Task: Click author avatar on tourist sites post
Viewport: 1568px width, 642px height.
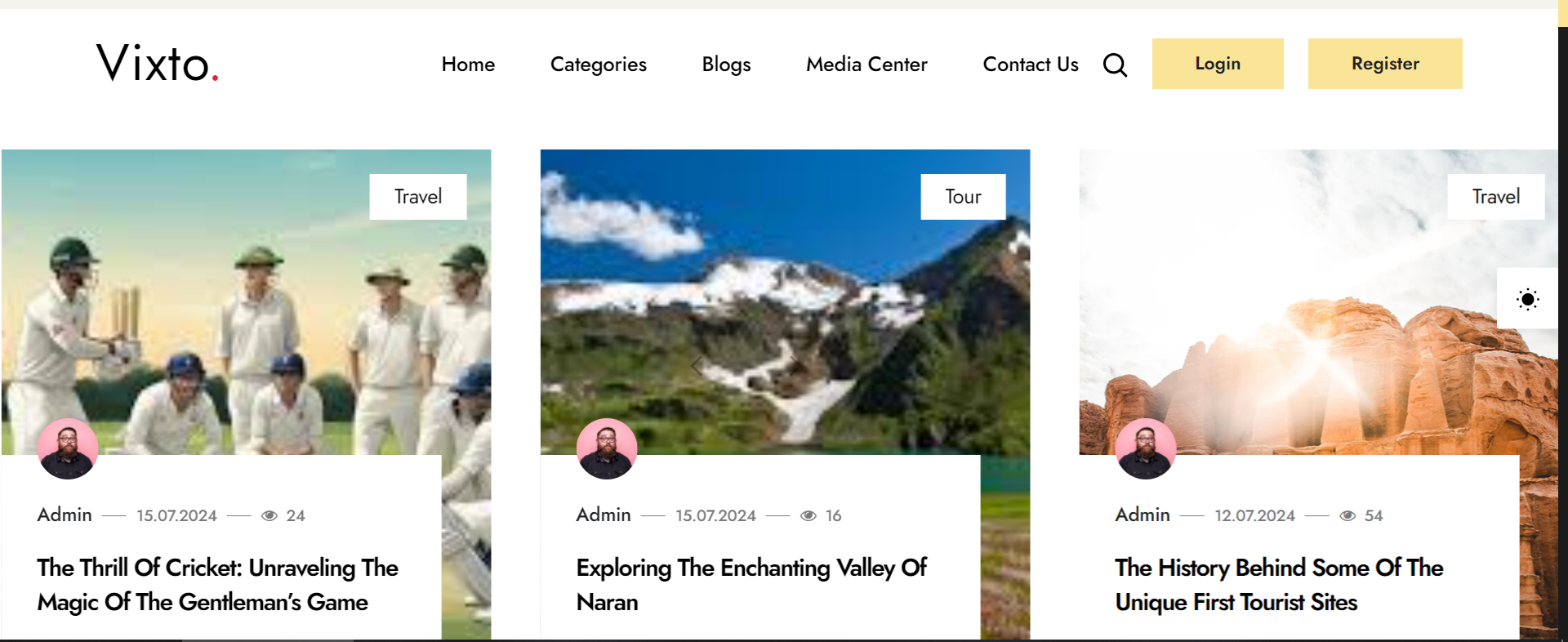Action: (x=1146, y=448)
